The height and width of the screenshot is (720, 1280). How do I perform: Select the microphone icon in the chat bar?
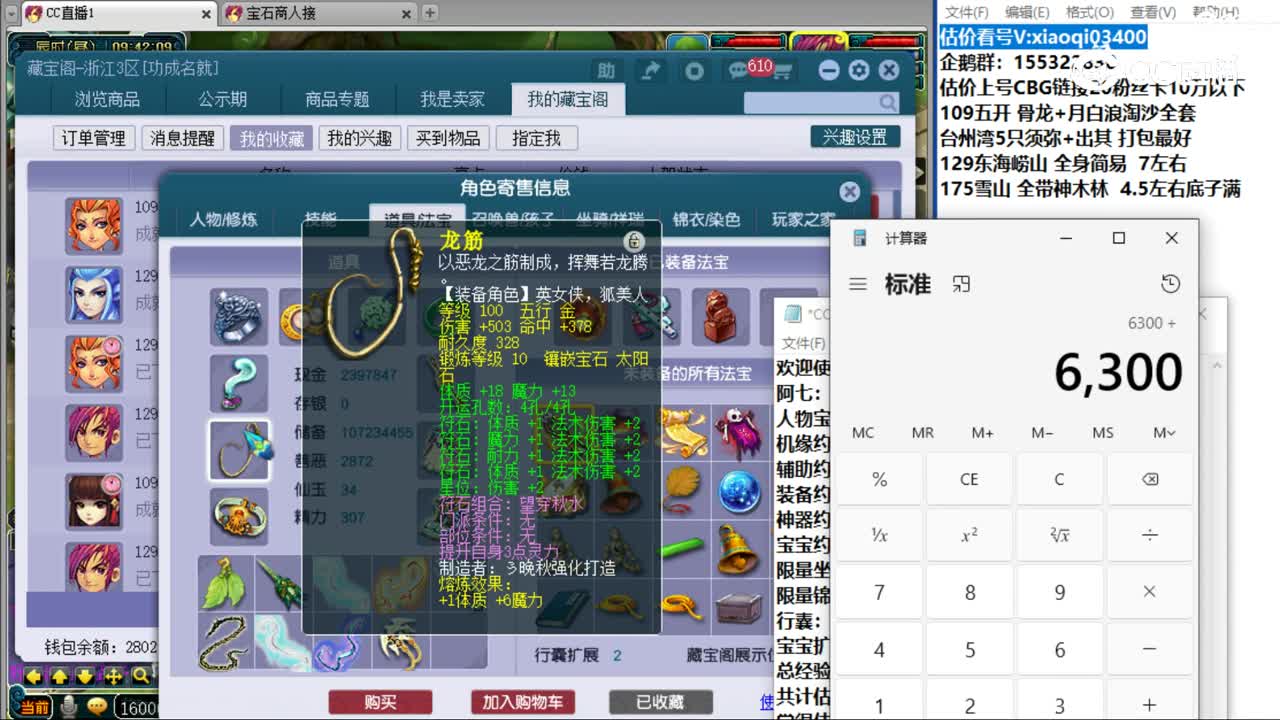[67, 706]
